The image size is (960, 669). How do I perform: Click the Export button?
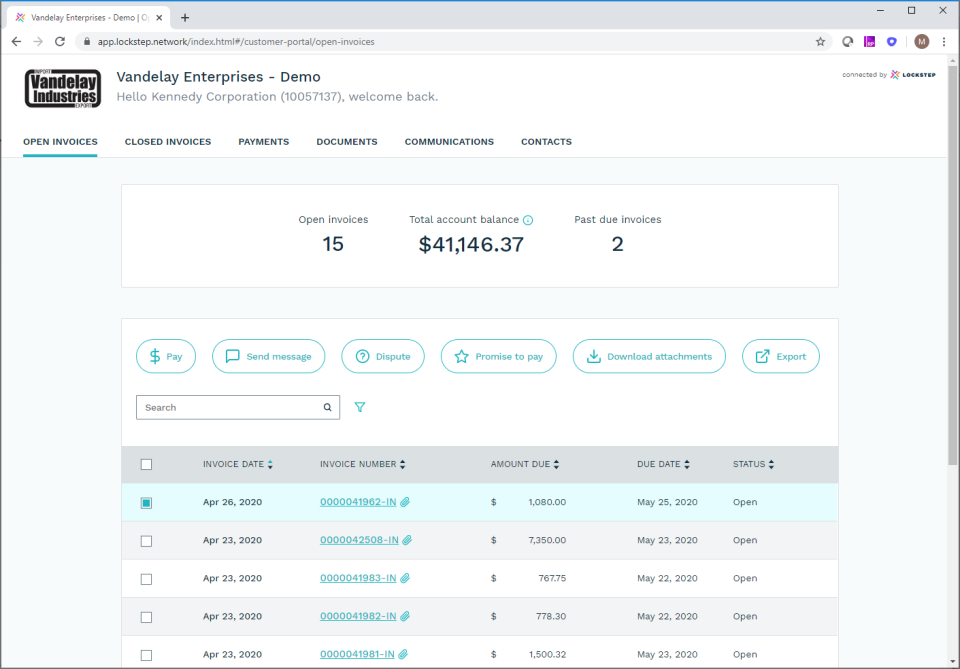(781, 356)
